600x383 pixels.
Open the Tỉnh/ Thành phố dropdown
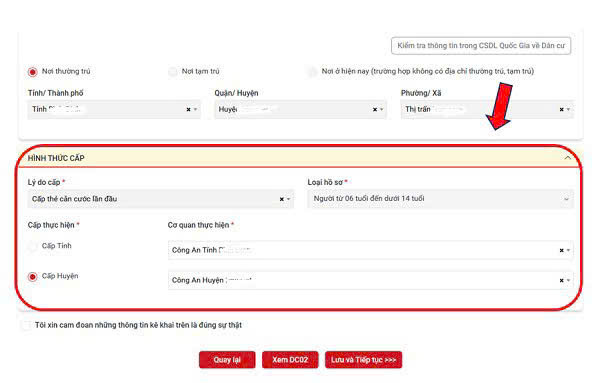click(x=114, y=109)
